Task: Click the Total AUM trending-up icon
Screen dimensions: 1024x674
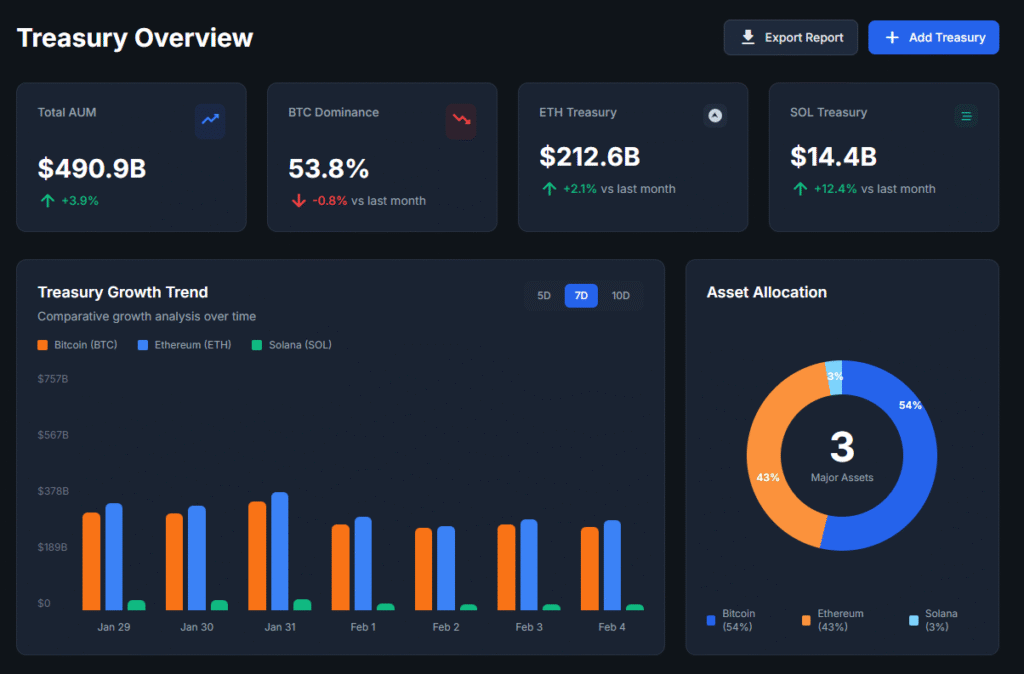Action: tap(210, 119)
